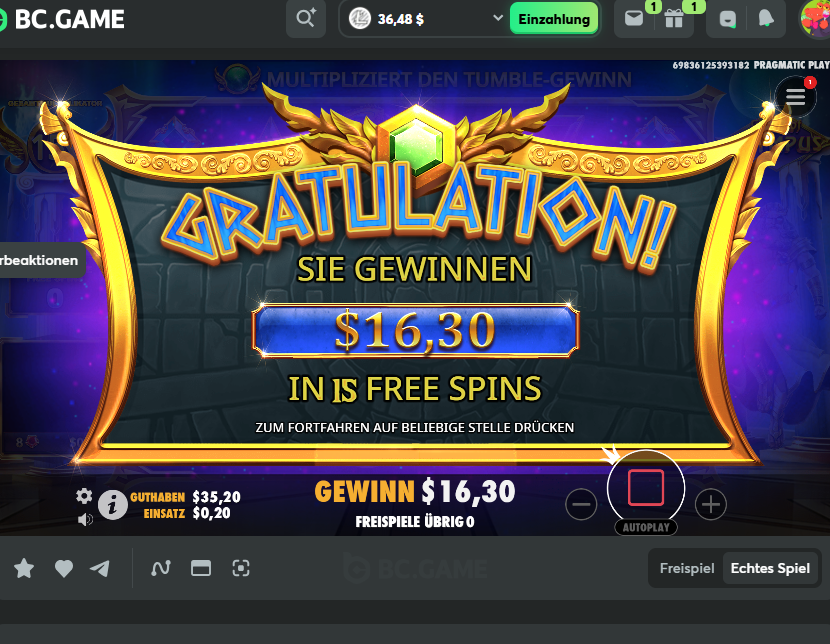Screen dimensions: 830x644
Task: Open the game hamburger menu
Action: pyautogui.click(x=796, y=97)
